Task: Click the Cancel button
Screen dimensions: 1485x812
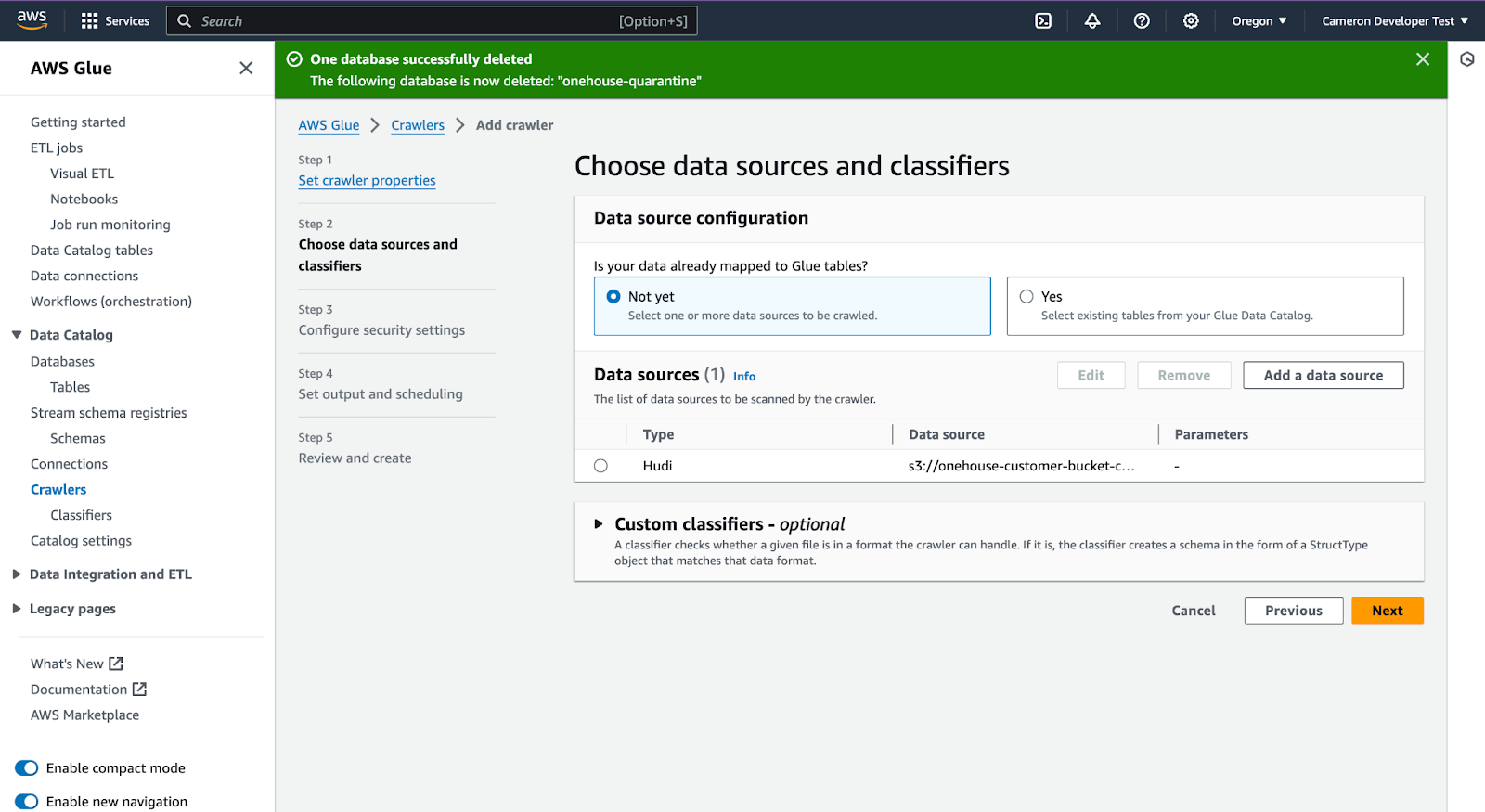Action: [1194, 611]
